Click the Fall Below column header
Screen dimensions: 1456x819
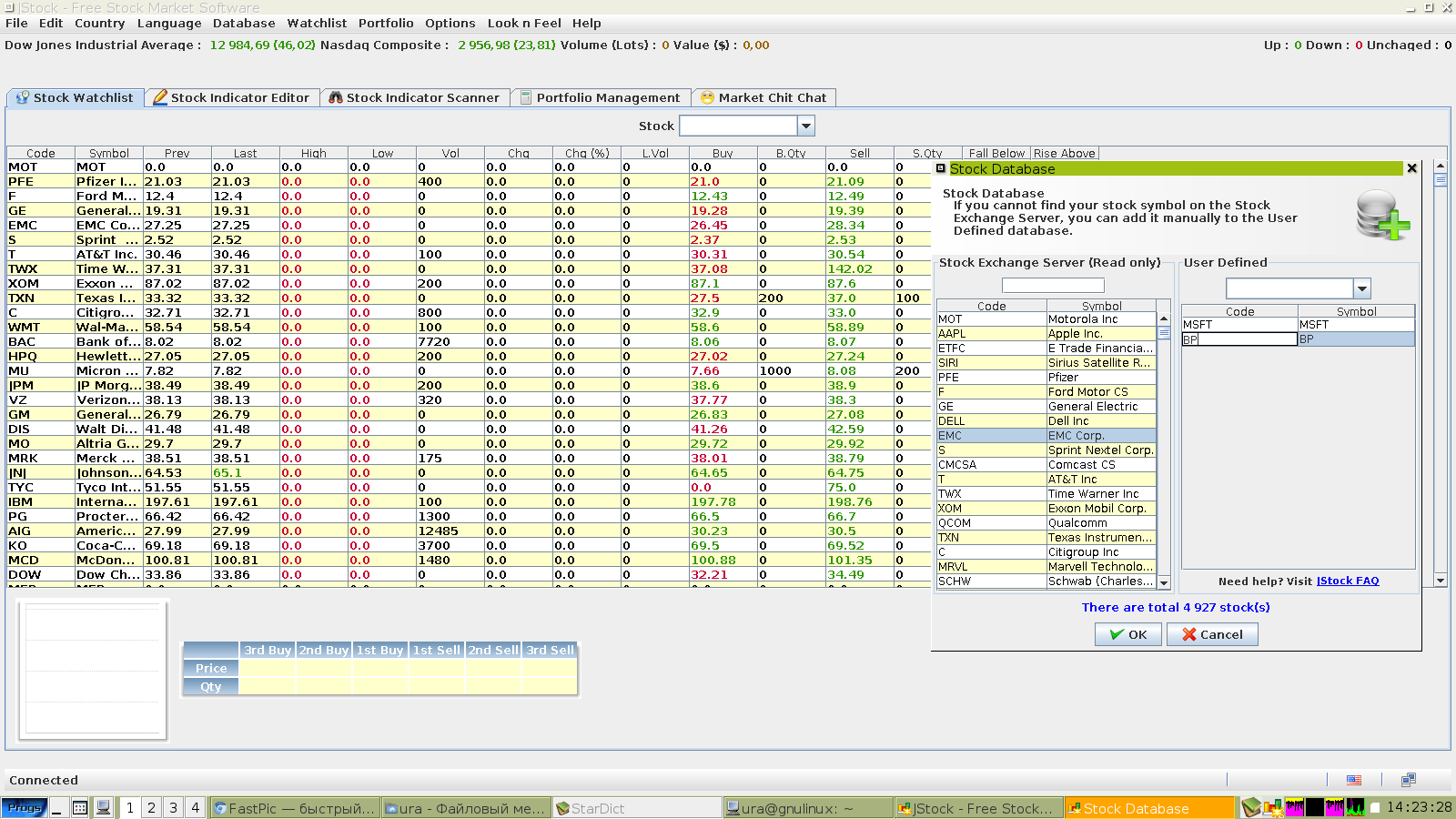[x=996, y=154]
